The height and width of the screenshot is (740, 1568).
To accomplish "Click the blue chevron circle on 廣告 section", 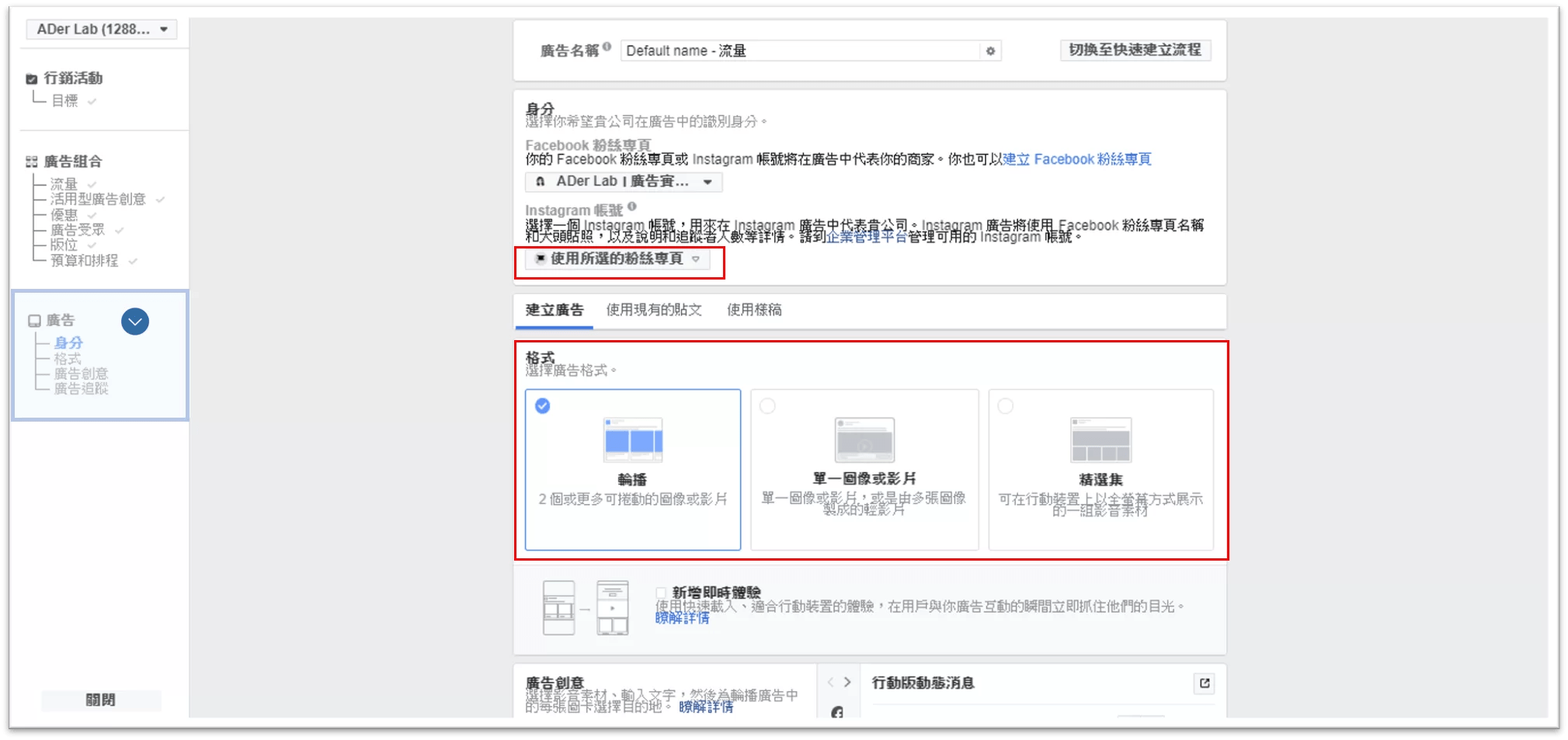I will pyautogui.click(x=135, y=321).
